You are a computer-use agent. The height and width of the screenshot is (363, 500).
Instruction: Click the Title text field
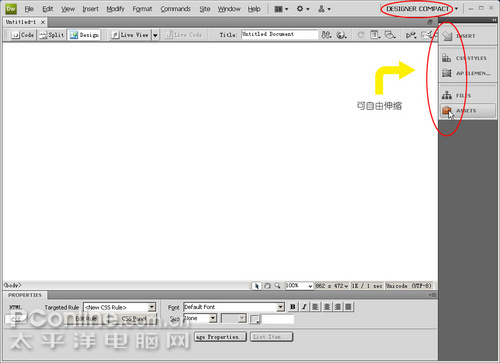(x=279, y=34)
